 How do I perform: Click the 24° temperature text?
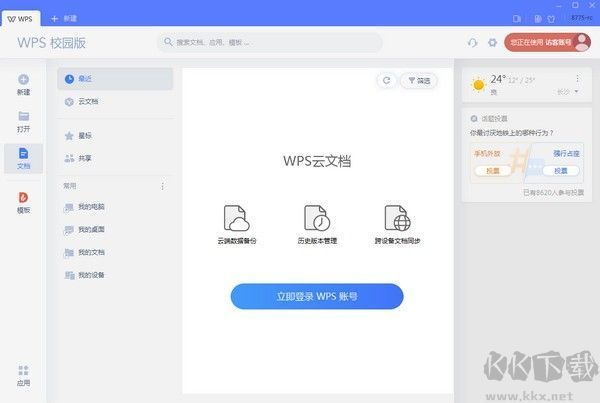point(498,79)
